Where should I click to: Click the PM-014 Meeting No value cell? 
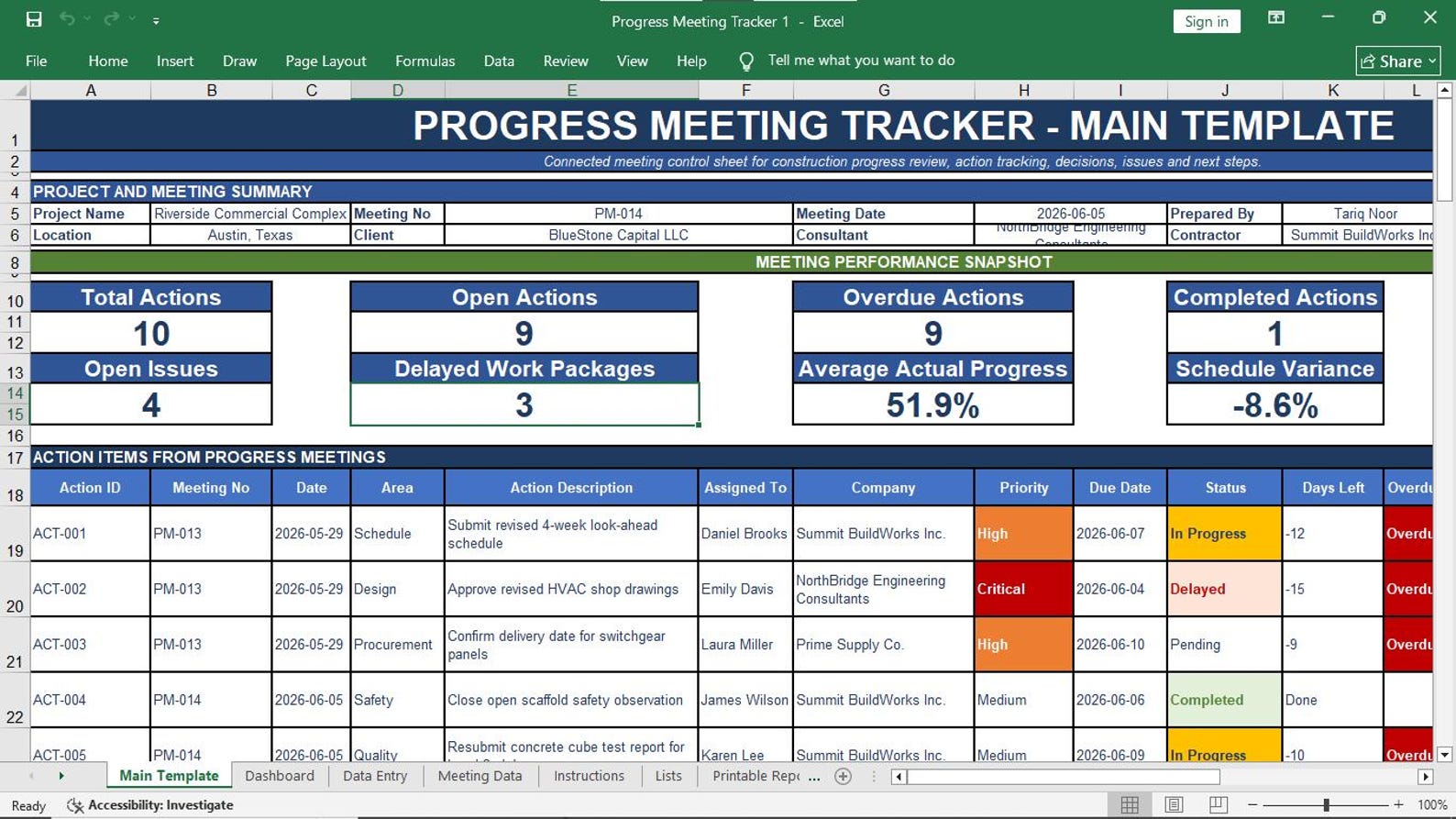tap(618, 214)
